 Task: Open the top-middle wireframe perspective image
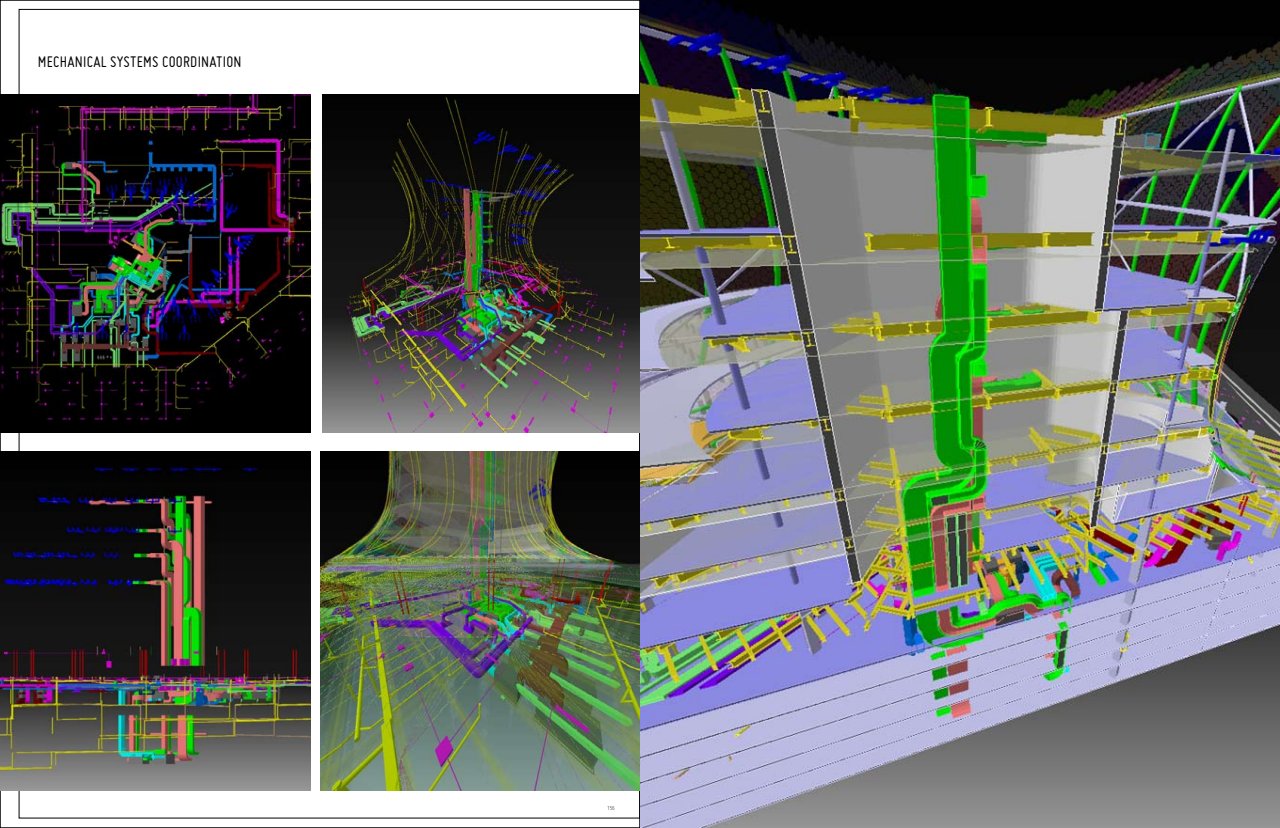[480, 263]
